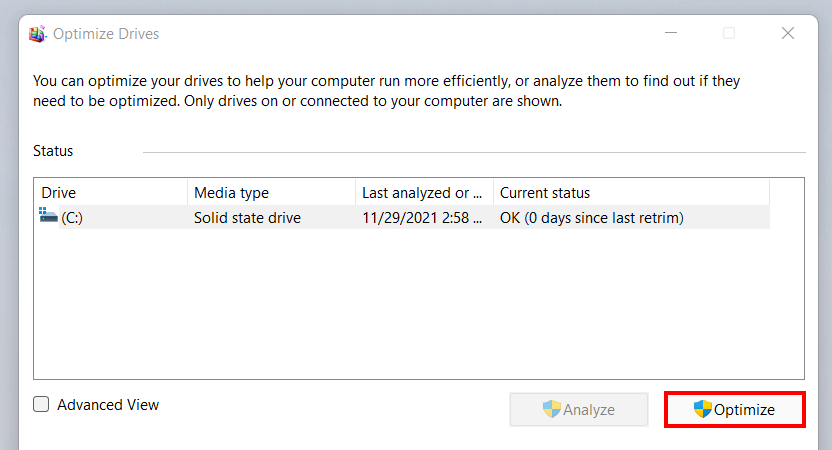Enable the Advanced View checkbox
Viewport: 832px width, 450px height.
[41, 404]
